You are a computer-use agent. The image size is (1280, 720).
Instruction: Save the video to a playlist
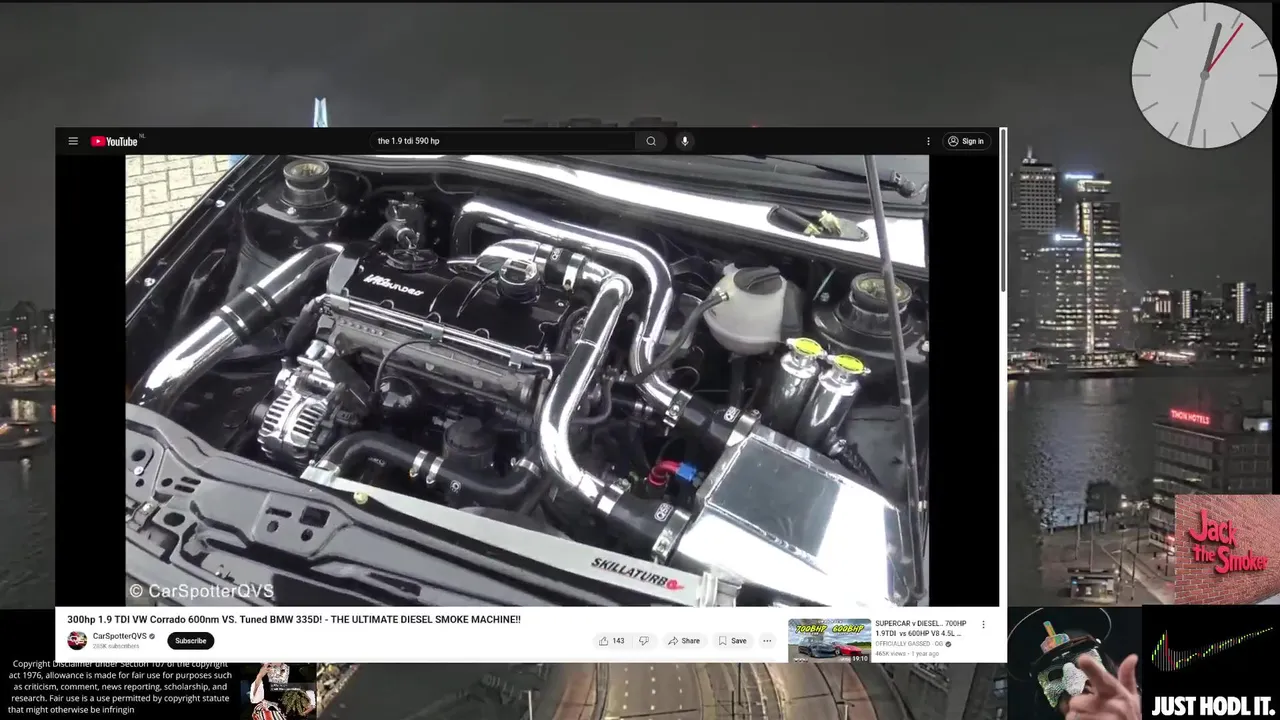[732, 641]
